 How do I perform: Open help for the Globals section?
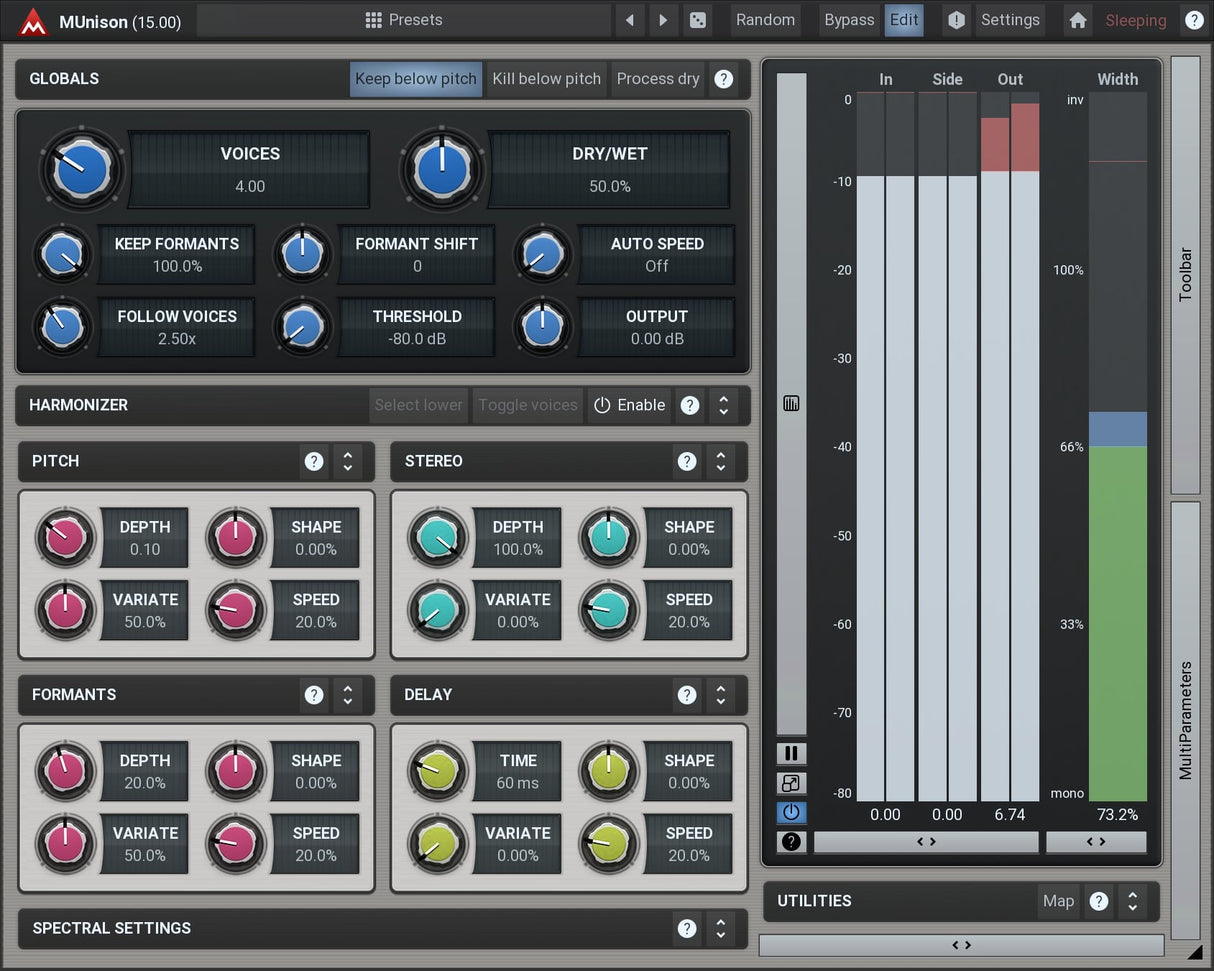[723, 79]
